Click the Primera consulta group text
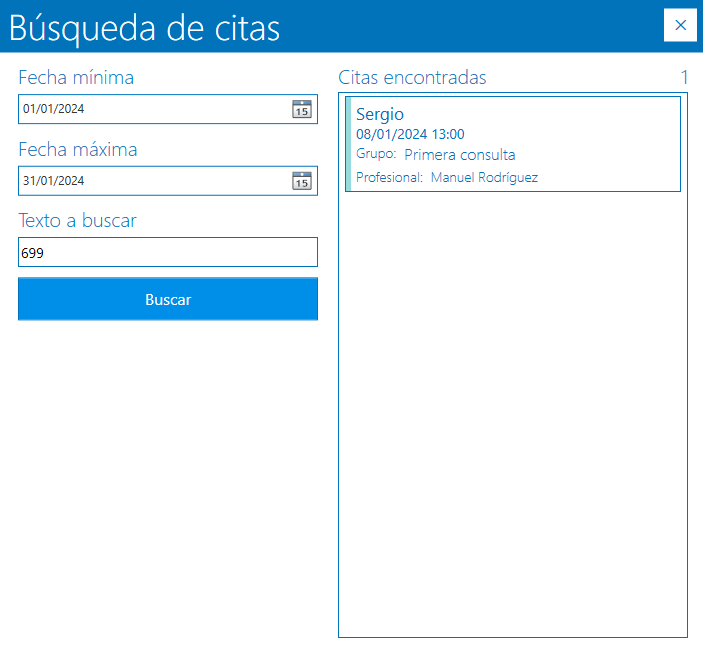Viewport: 703px width, 655px height. pyautogui.click(x=460, y=155)
